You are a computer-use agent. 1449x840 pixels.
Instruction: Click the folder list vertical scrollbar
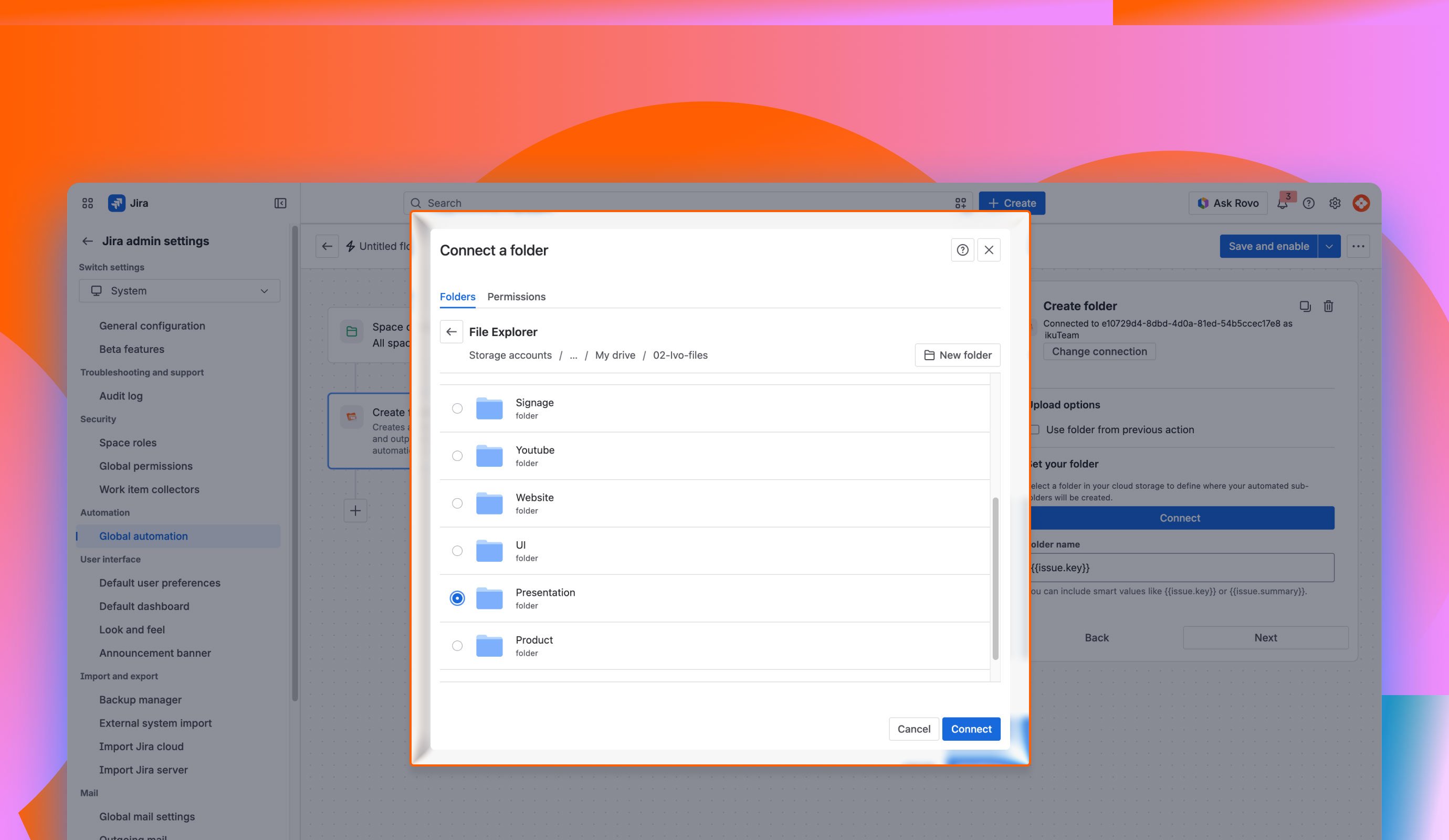tap(995, 579)
